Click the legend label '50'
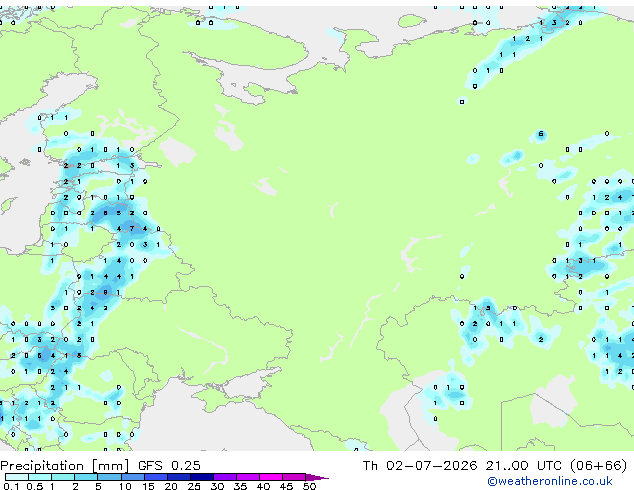 [310, 486]
